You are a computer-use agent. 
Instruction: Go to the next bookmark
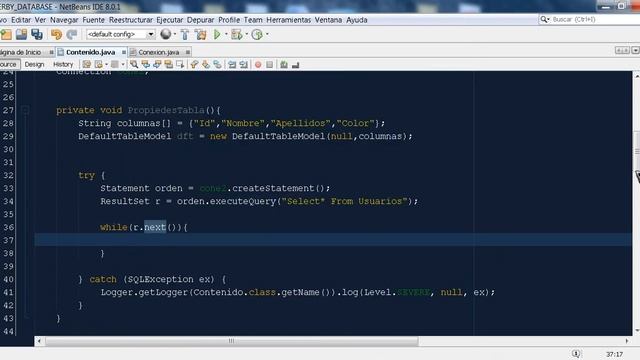click(x=206, y=64)
